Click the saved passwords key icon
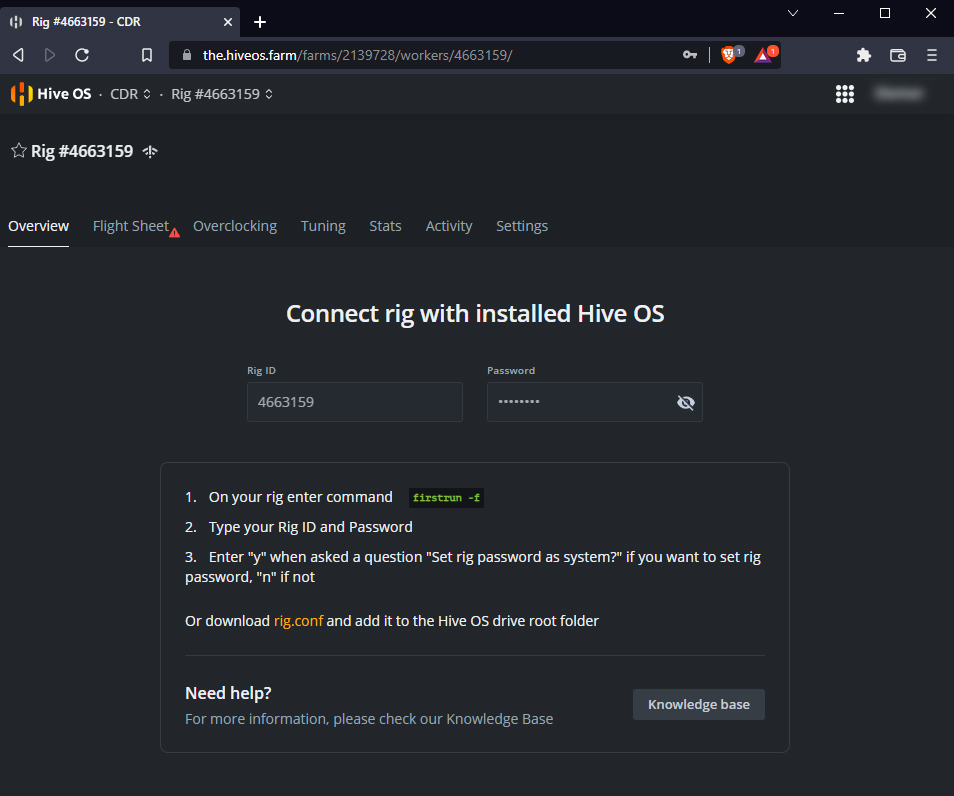Screen dimensions: 954x796 tap(690, 55)
